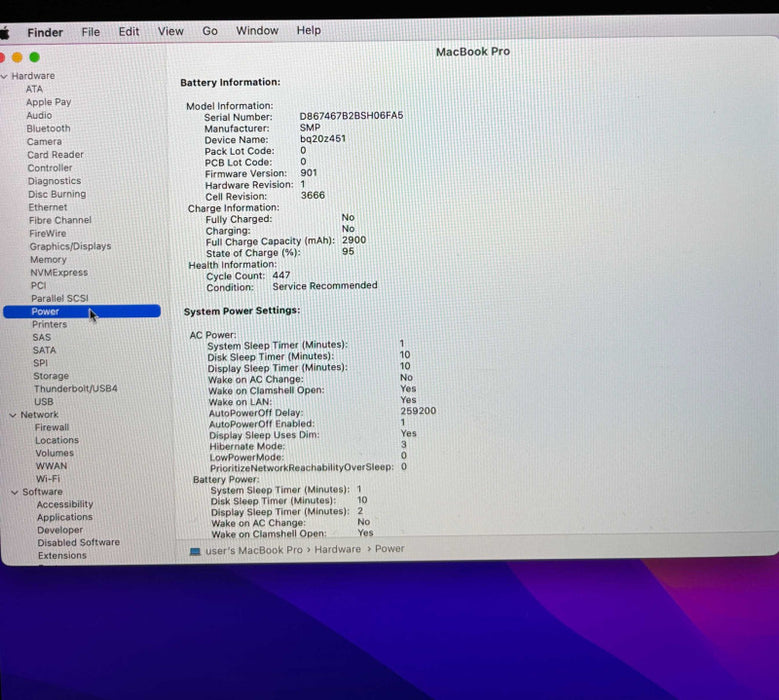This screenshot has height=700, width=779.
Task: Select Camera in the sidebar
Action: (x=44, y=142)
